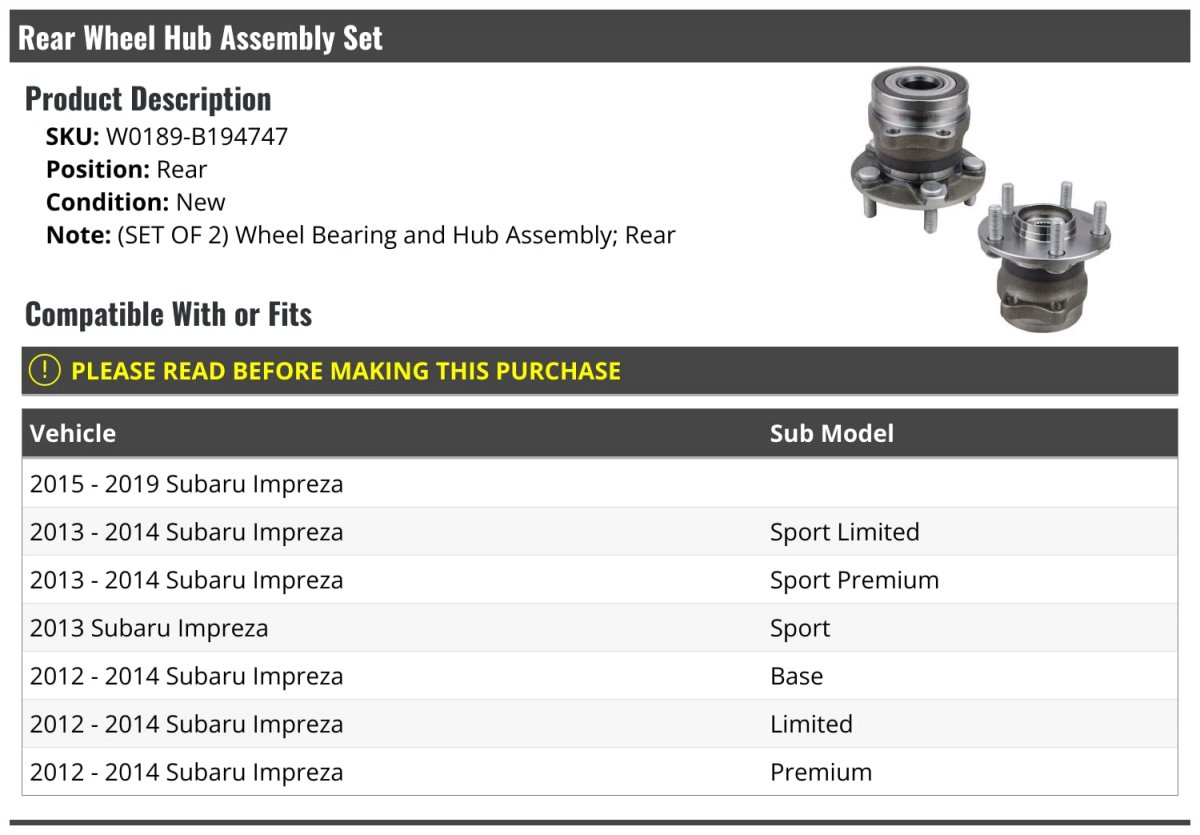Viewport: 1200px width, 835px height.
Task: Click the Position: Rear text
Action: point(127,170)
